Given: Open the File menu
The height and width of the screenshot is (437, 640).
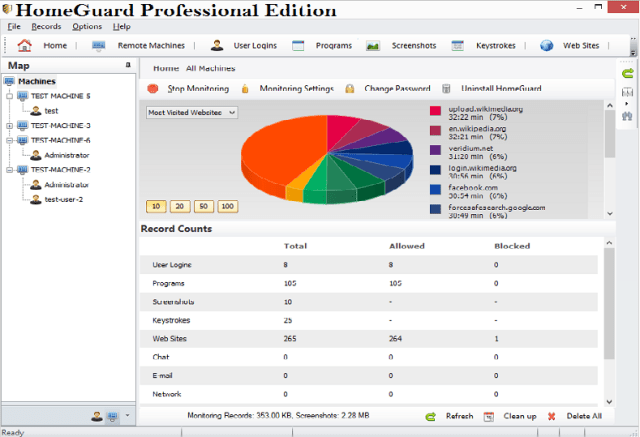Looking at the screenshot, I should (x=14, y=27).
